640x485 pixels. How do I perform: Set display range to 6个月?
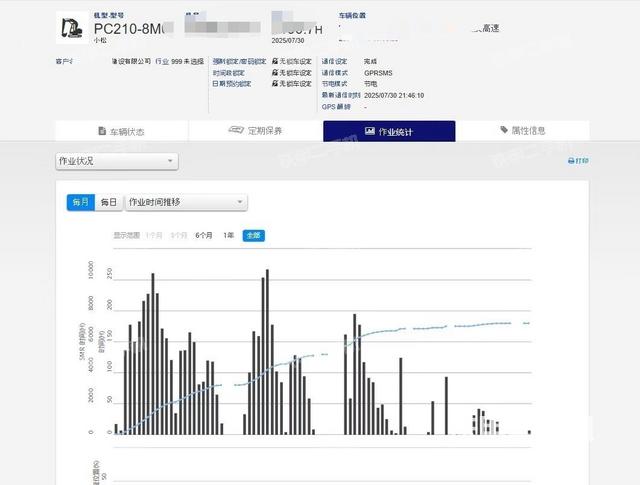[x=203, y=235]
